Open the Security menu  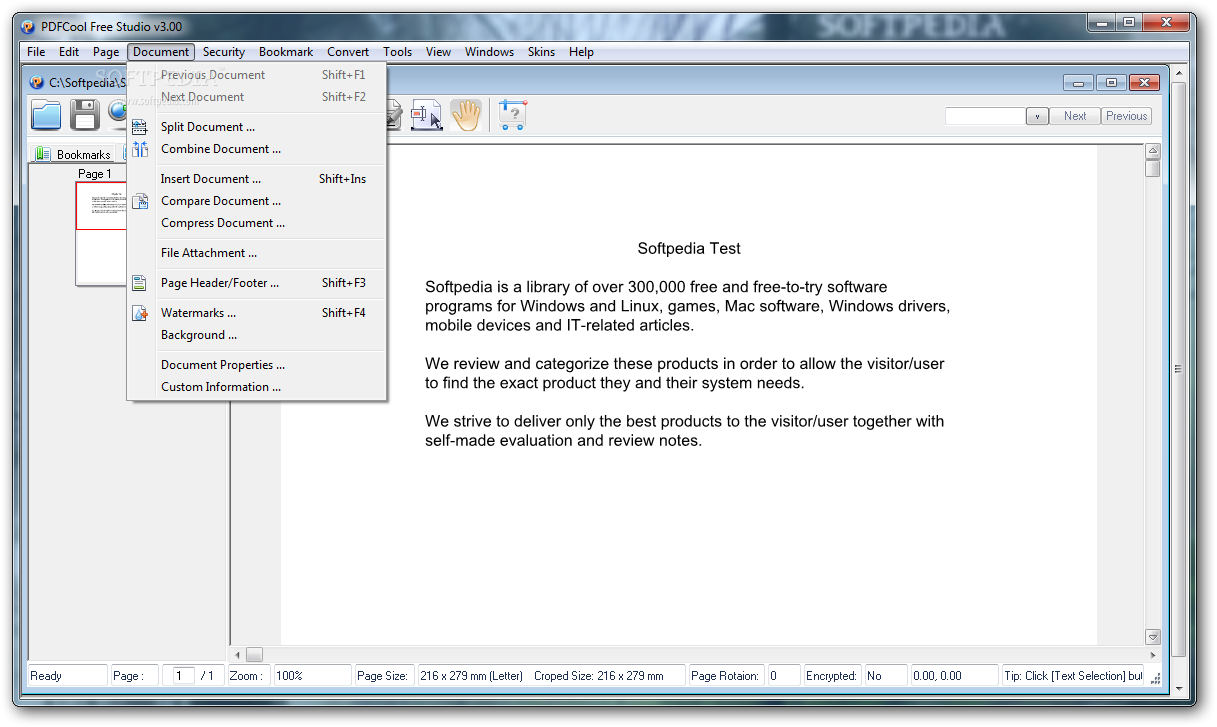point(224,52)
